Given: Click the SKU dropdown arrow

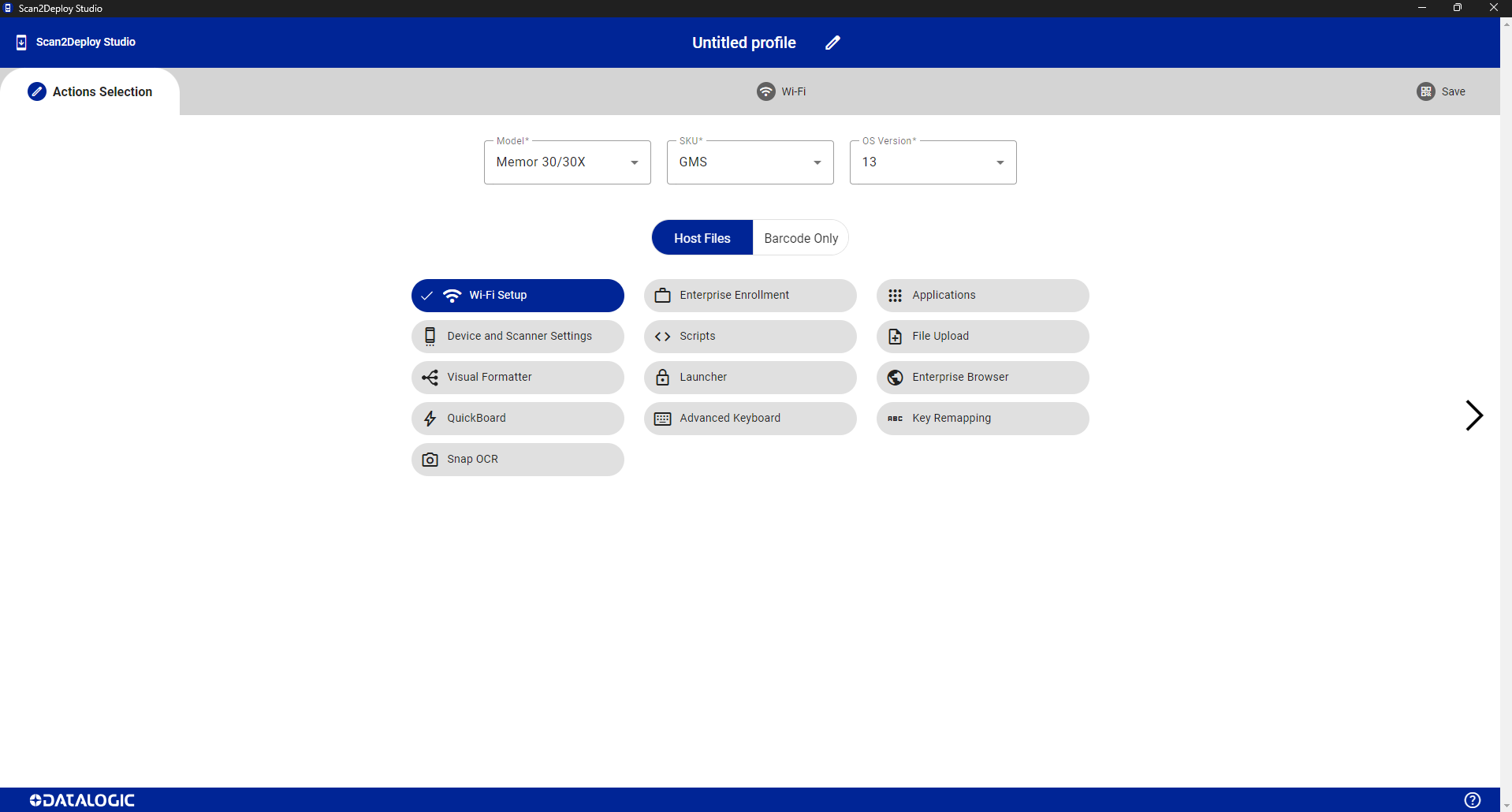Looking at the screenshot, I should (x=817, y=162).
